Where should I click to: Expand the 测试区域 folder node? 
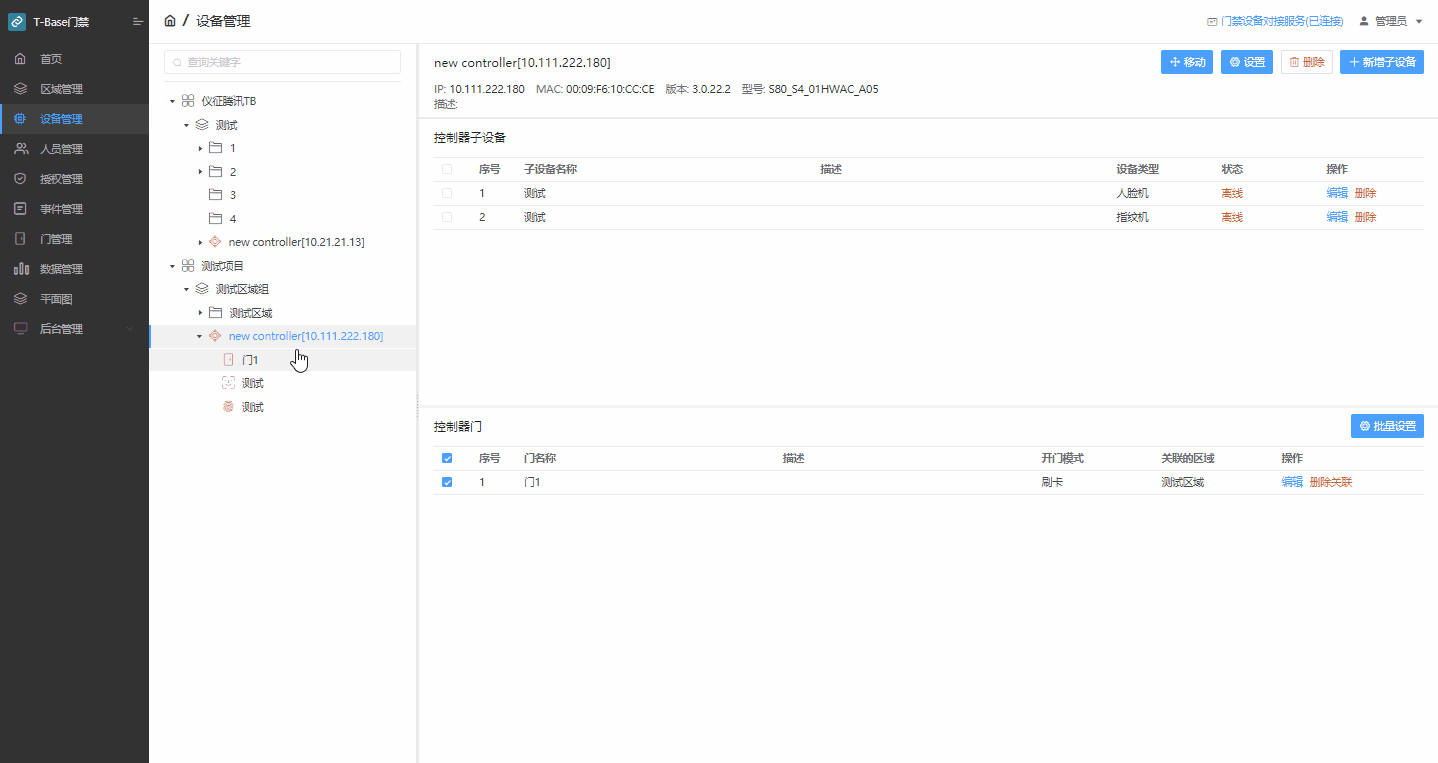pos(200,313)
